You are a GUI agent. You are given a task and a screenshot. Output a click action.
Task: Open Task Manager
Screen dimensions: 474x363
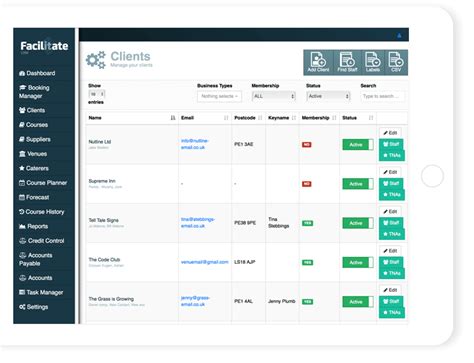pyautogui.click(x=41, y=292)
